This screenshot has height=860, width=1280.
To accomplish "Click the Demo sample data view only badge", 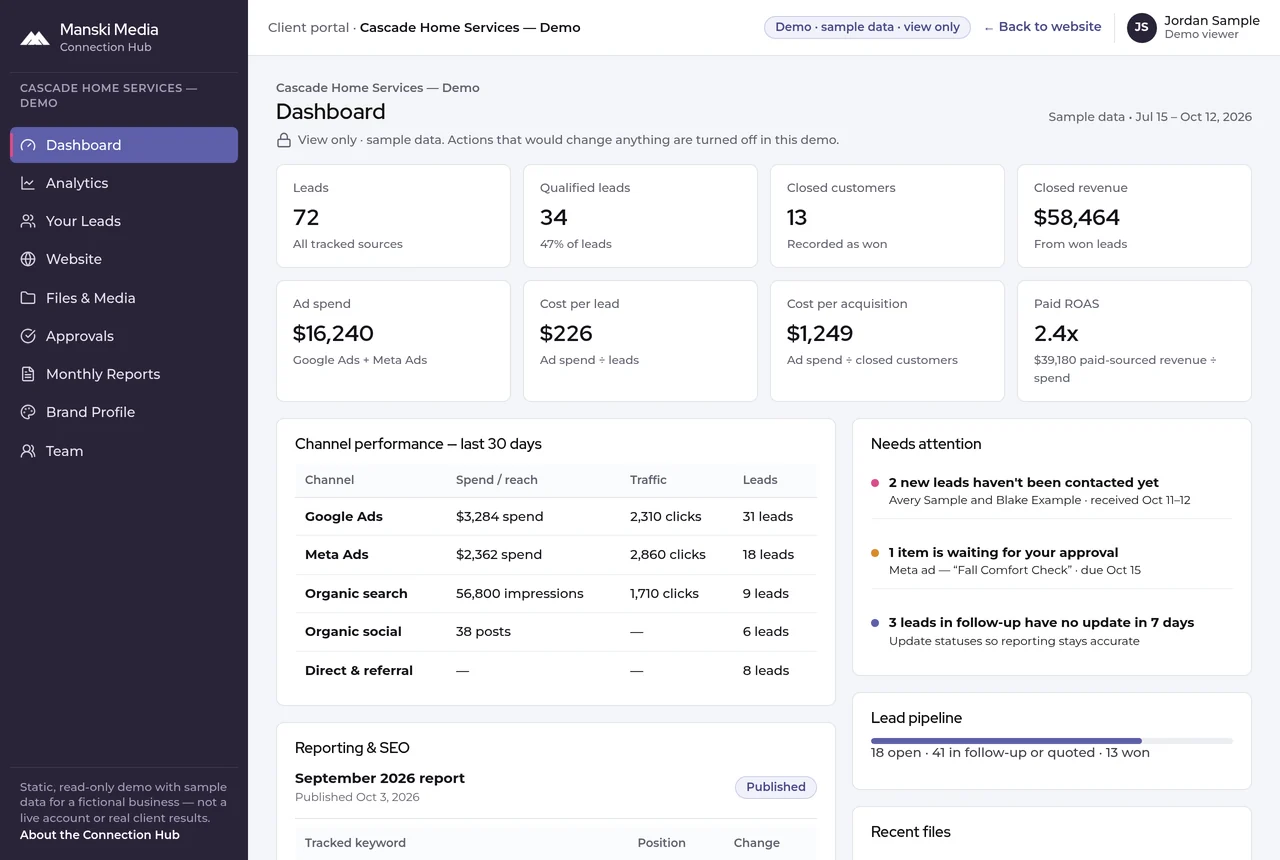I will pyautogui.click(x=867, y=27).
